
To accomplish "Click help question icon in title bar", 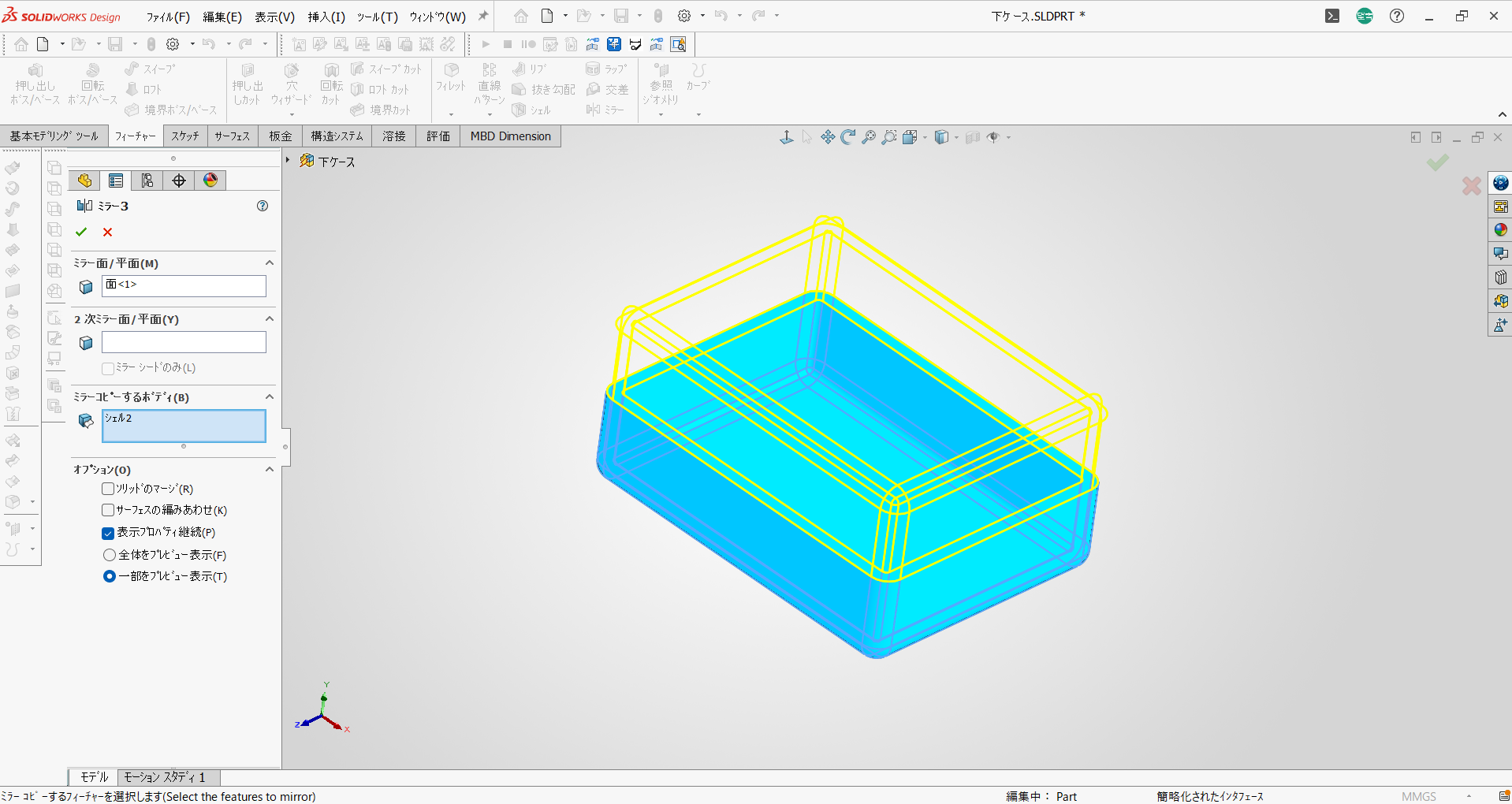I will (x=1397, y=16).
